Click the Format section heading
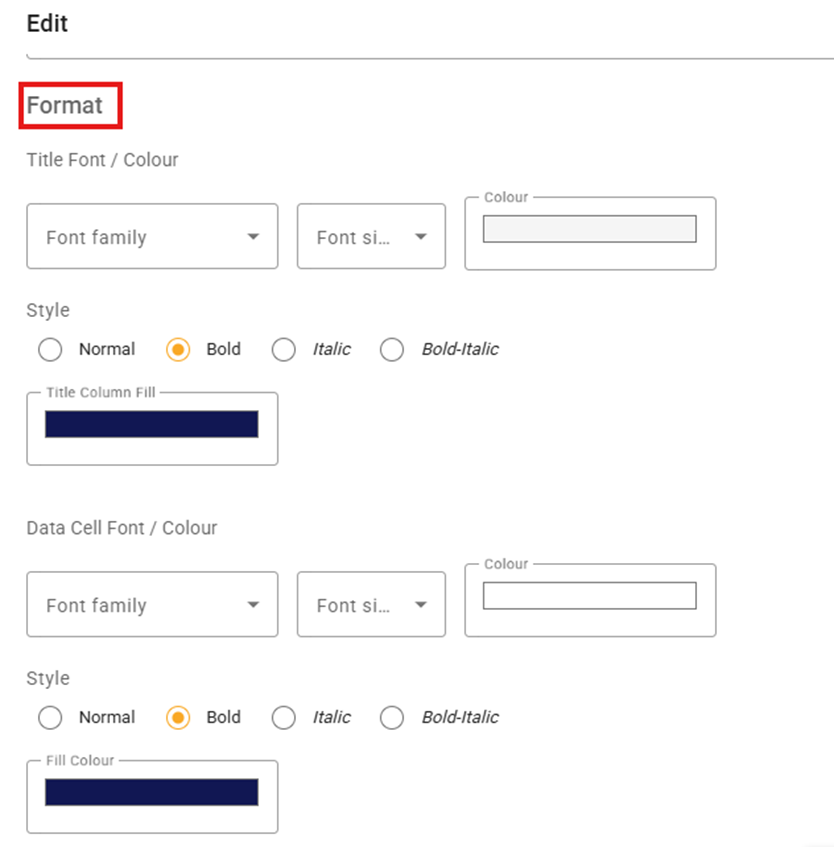This screenshot has width=834, height=847. click(x=65, y=105)
